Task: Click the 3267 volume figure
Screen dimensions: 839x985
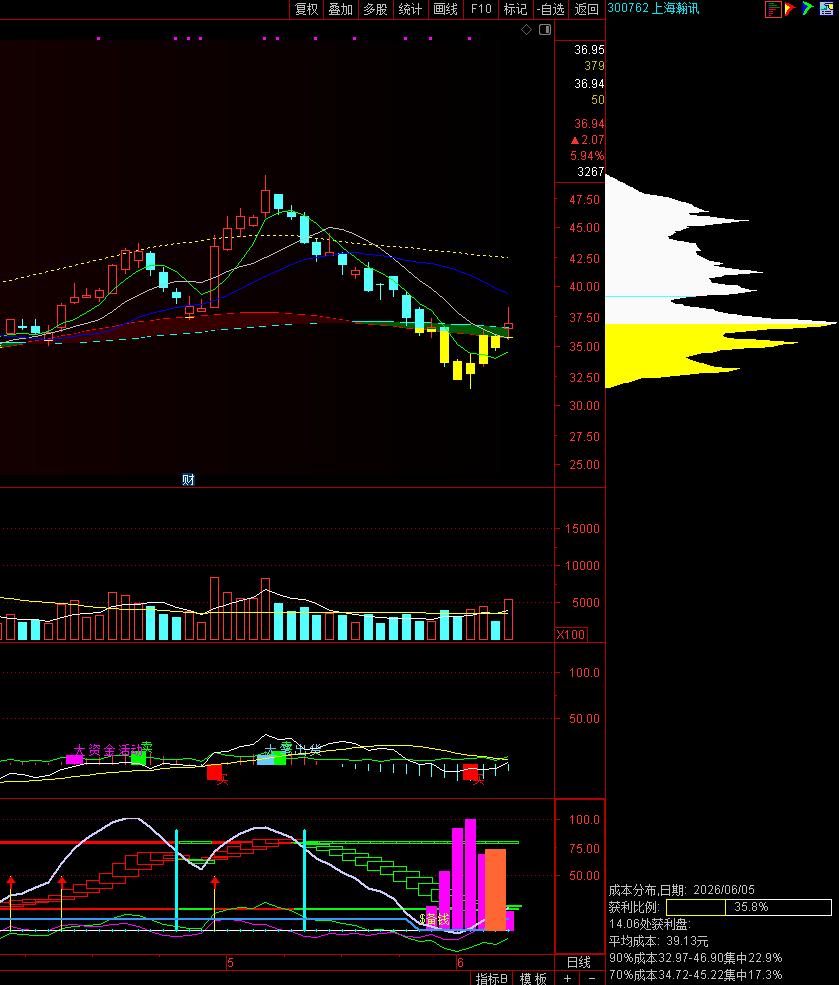Action: pyautogui.click(x=590, y=171)
